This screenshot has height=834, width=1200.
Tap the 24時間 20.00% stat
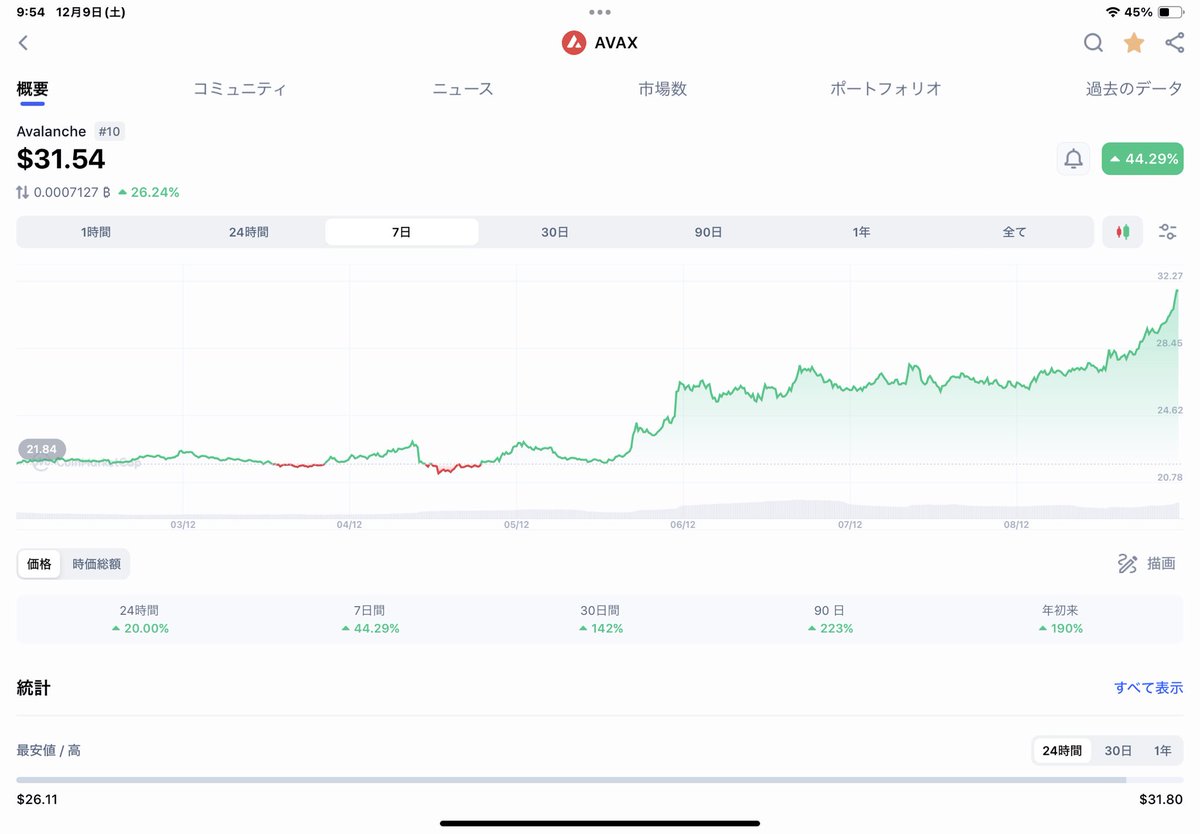tap(139, 619)
